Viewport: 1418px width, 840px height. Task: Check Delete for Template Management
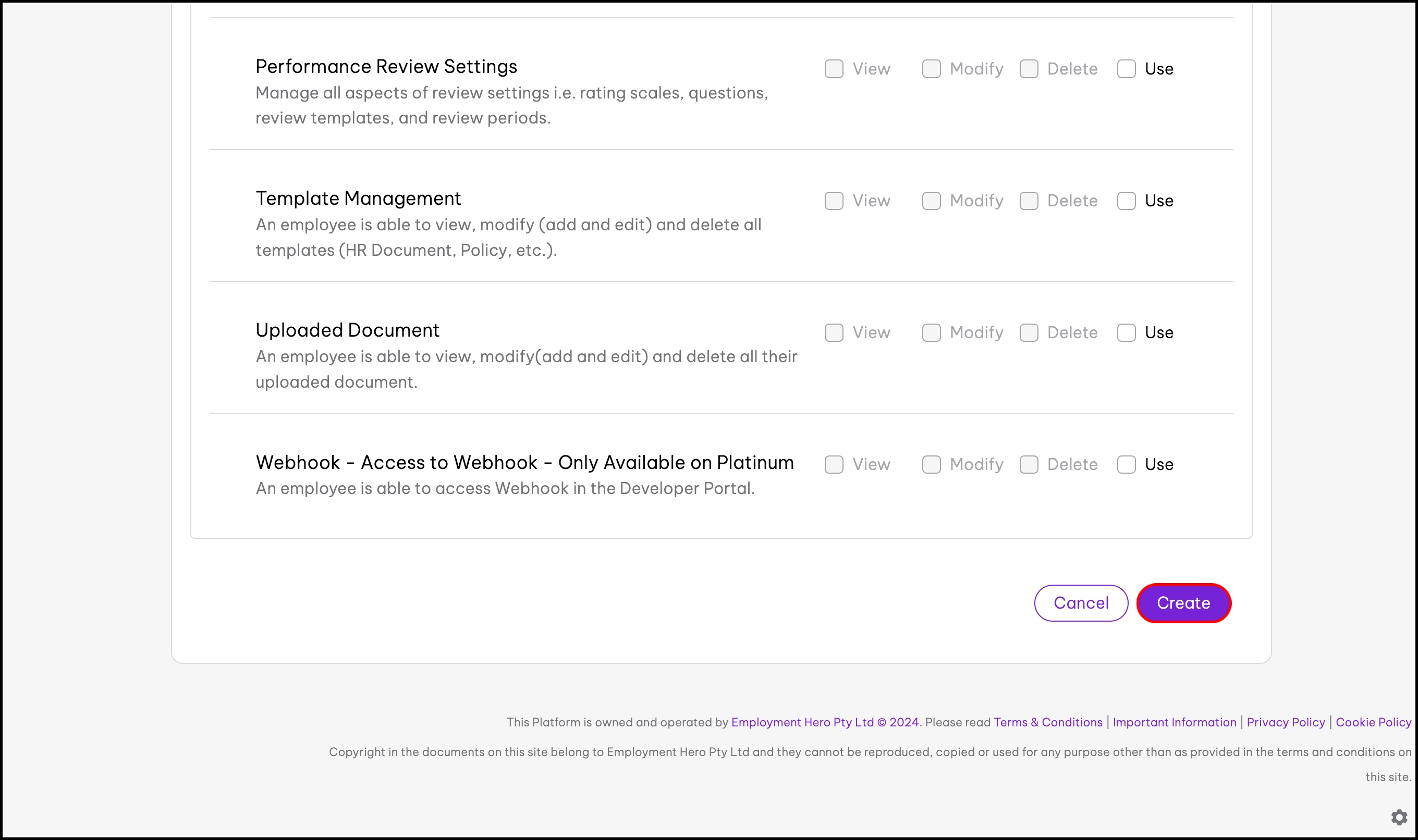1029,201
